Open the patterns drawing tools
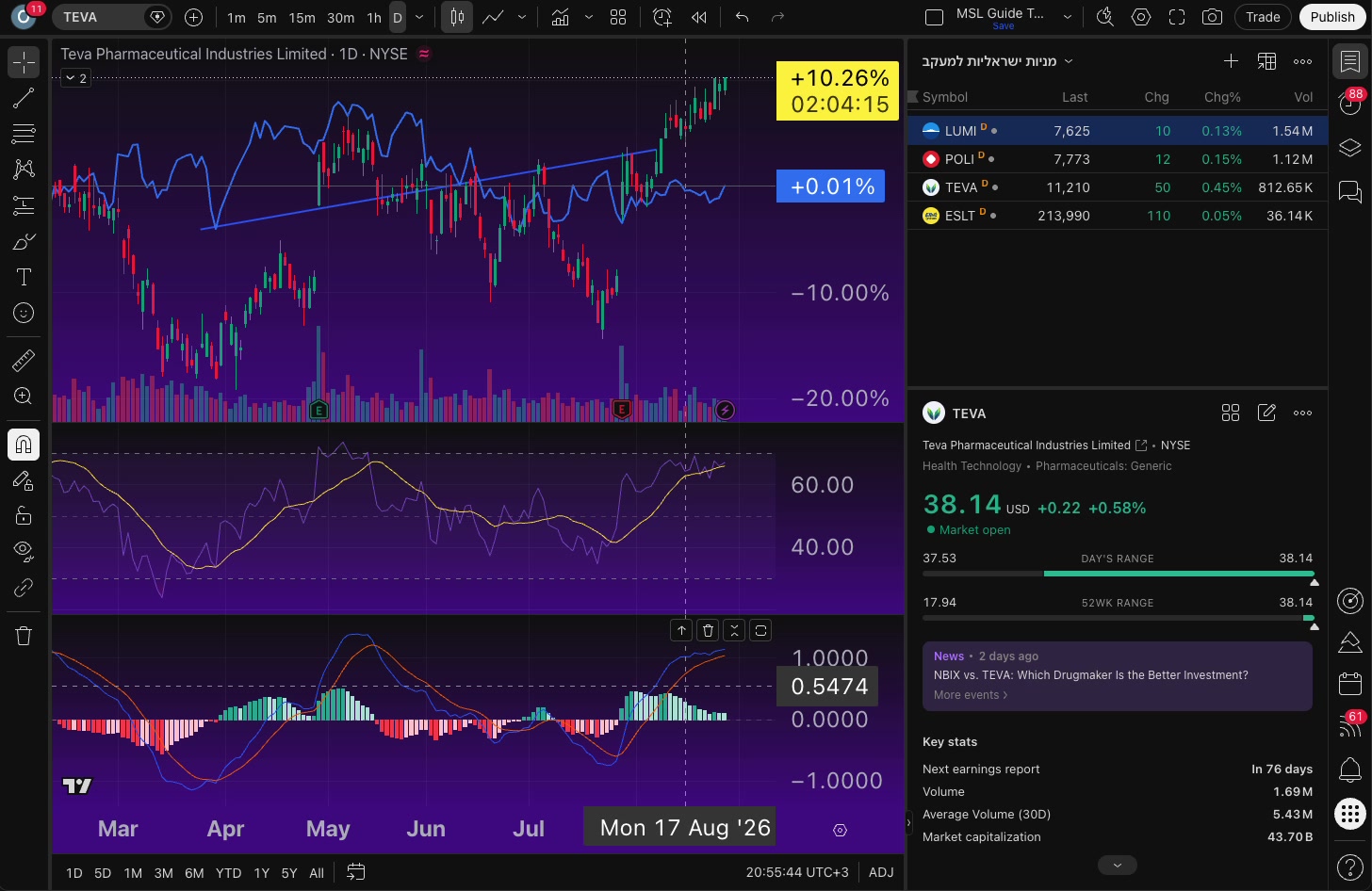The width and height of the screenshot is (1372, 891). point(24,170)
